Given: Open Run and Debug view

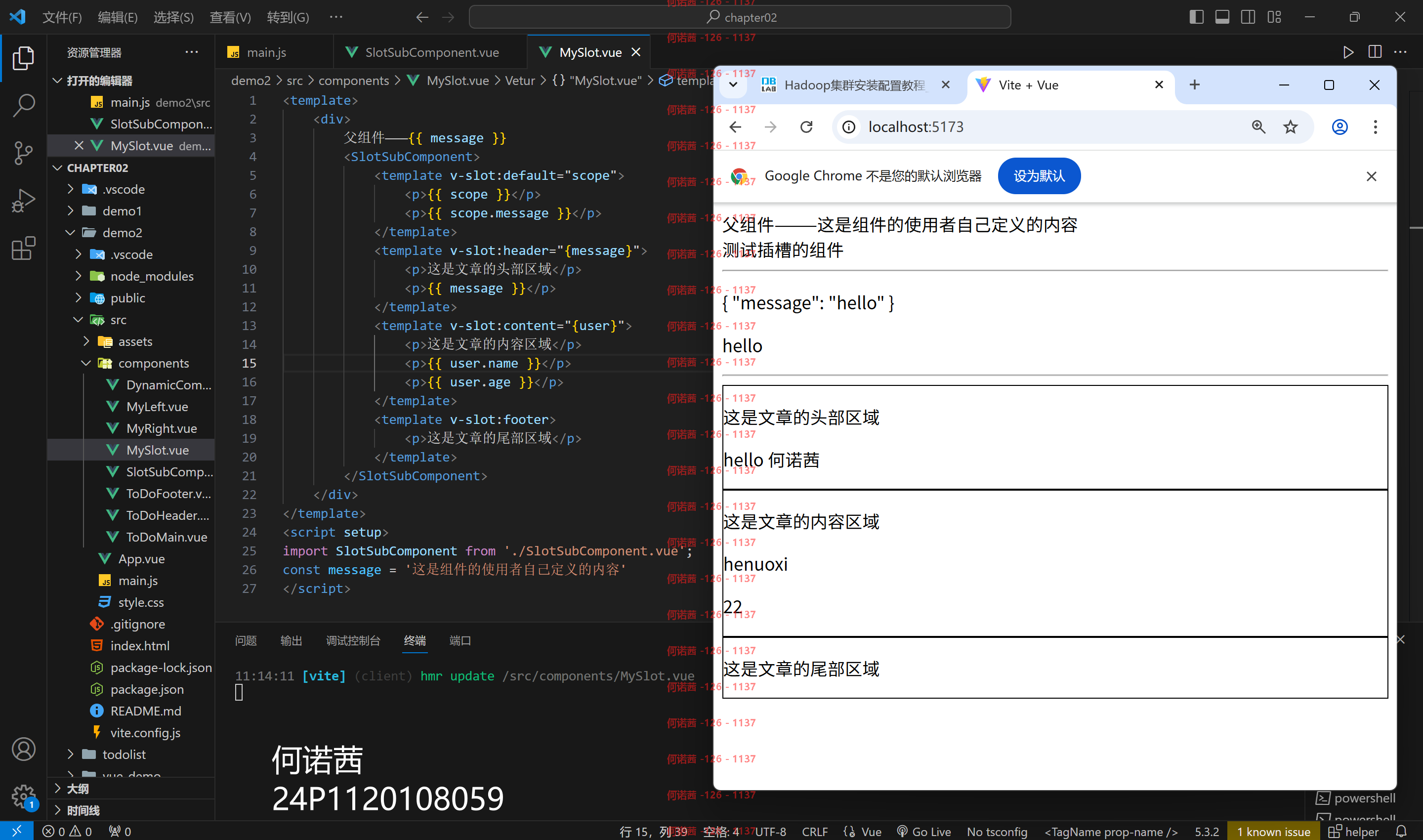Looking at the screenshot, I should coord(23,201).
